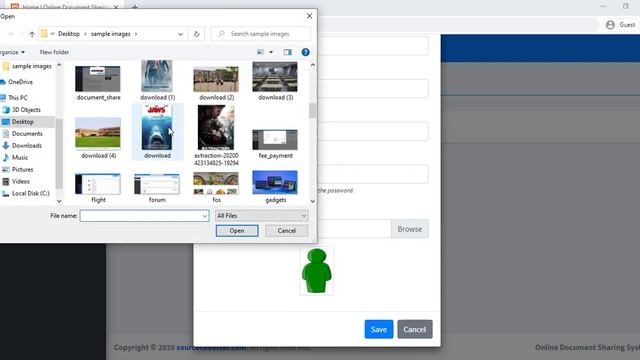Open Videos in the navigation pane
This screenshot has width=640, height=360.
pyautogui.click(x=20, y=181)
